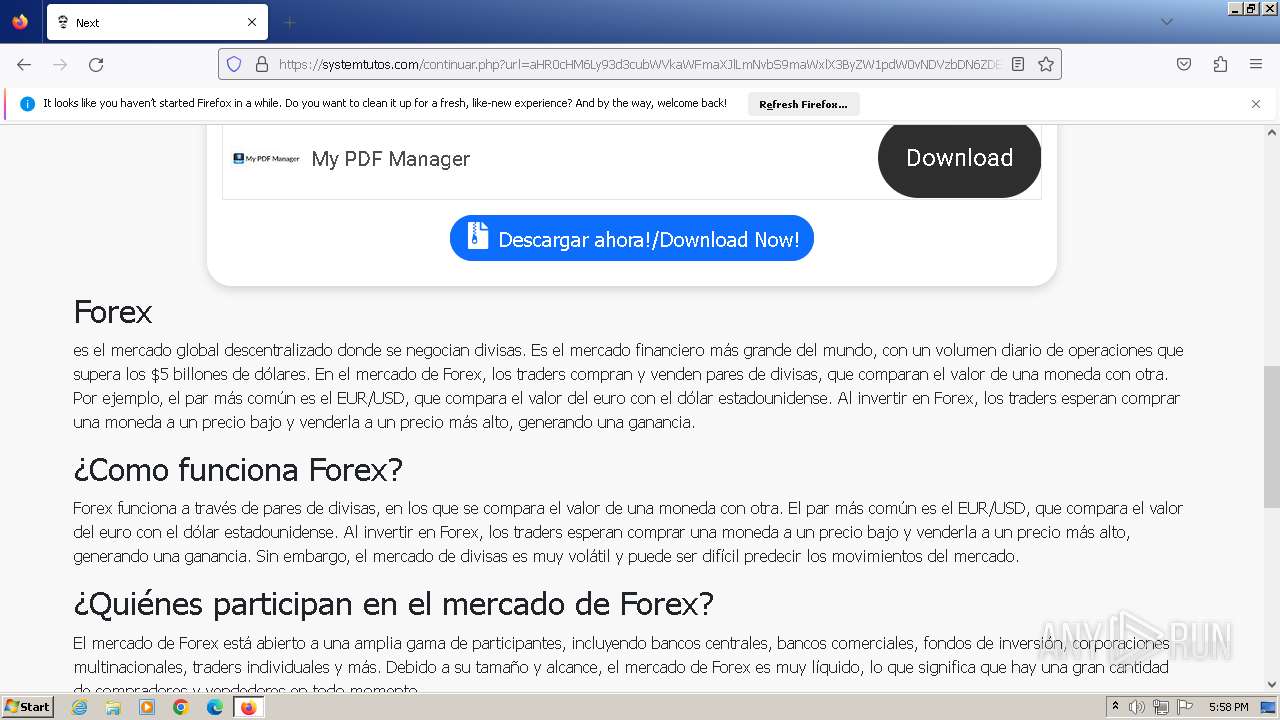Open File Explorer from taskbar

point(113,707)
